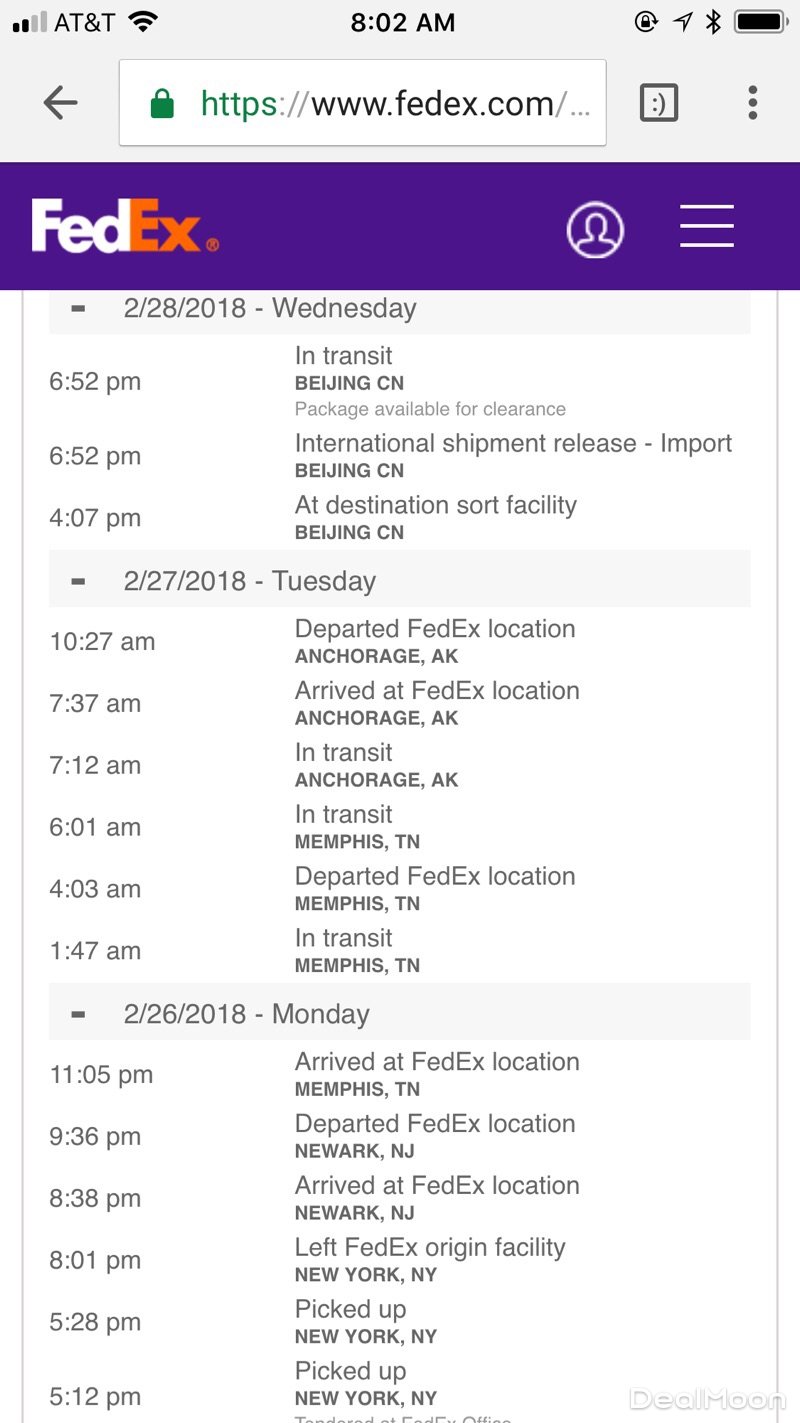Image resolution: width=800 pixels, height=1423 pixels.
Task: Collapse the 2/27/2018 Tuesday section
Action: (x=79, y=581)
